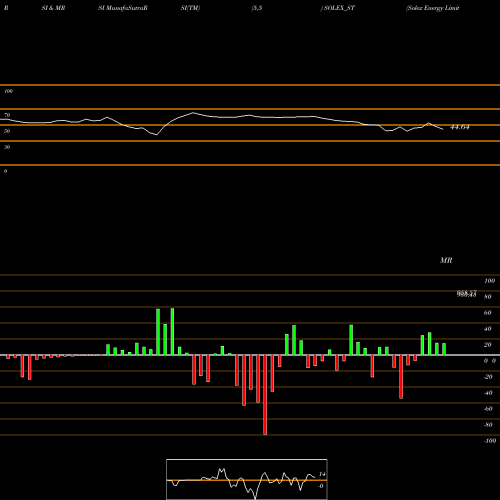
Task: Click the last green MR bar on the right
Action: [444, 349]
